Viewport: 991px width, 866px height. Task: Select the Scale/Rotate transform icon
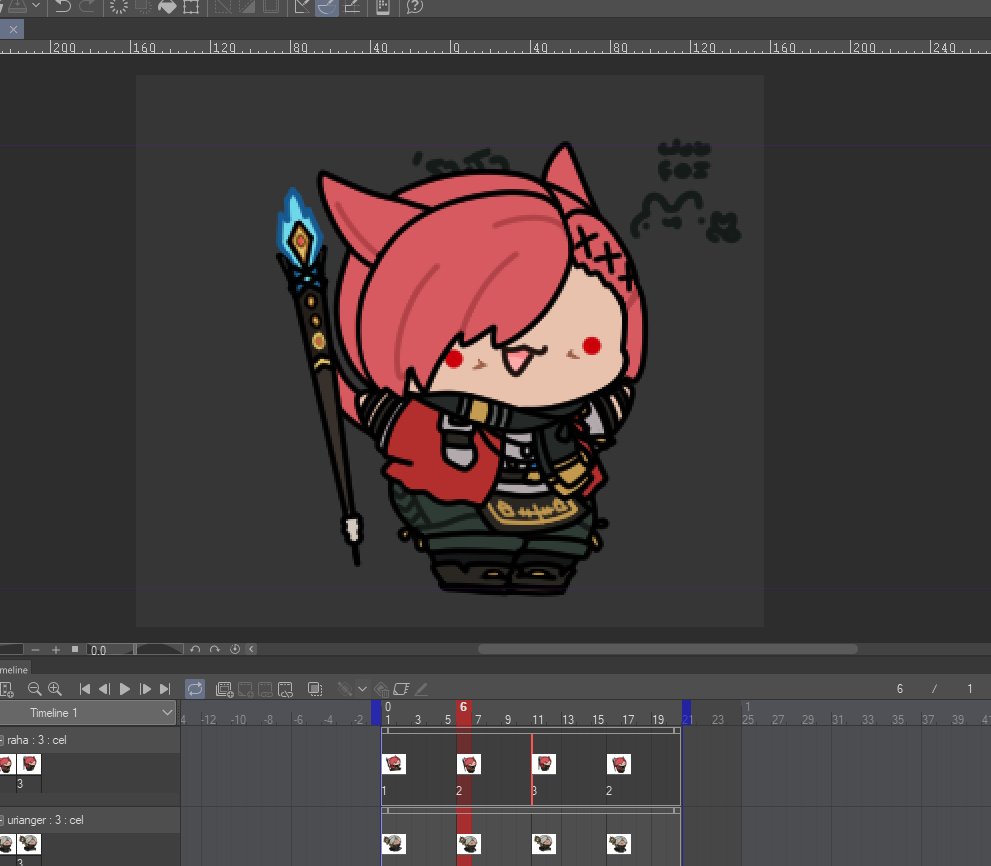(x=191, y=6)
